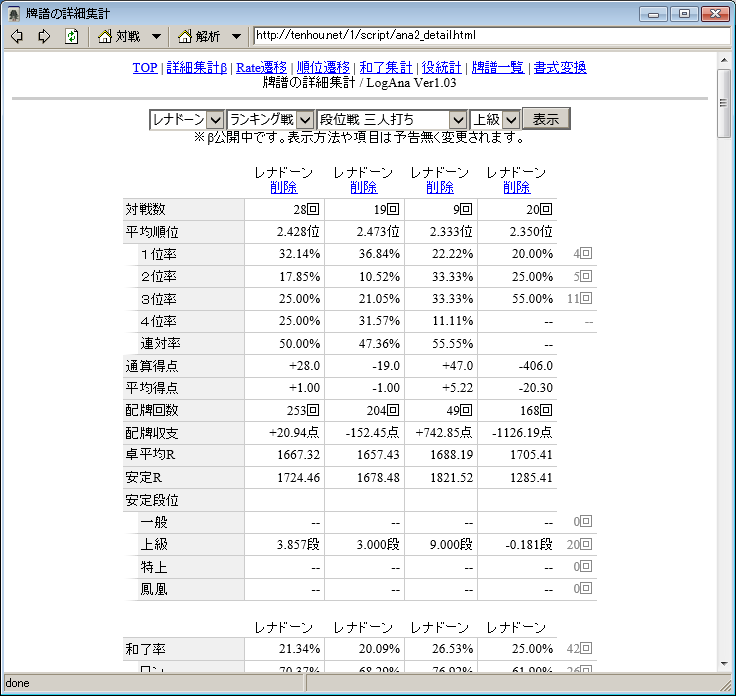
Task: Maximize the 牌譜の詳細集計 window
Action: click(x=684, y=14)
